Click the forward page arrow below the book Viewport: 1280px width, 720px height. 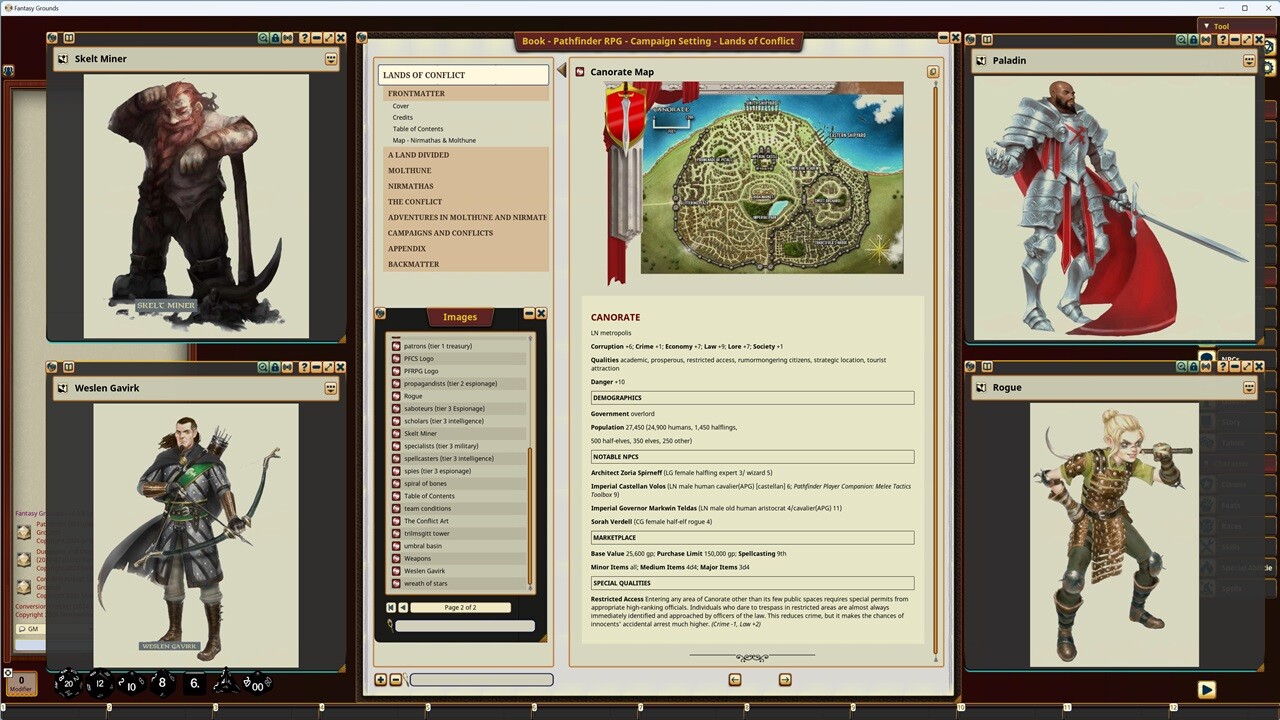[785, 679]
